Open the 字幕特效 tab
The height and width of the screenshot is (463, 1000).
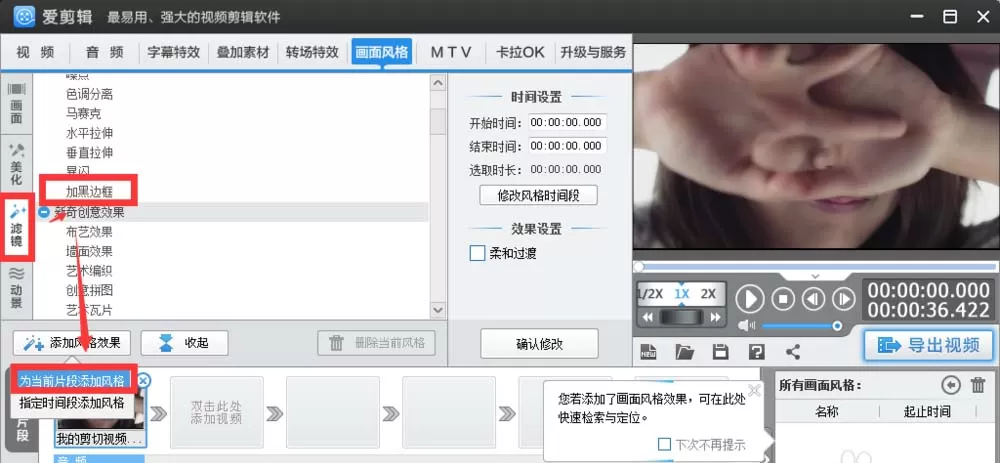pyautogui.click(x=173, y=52)
